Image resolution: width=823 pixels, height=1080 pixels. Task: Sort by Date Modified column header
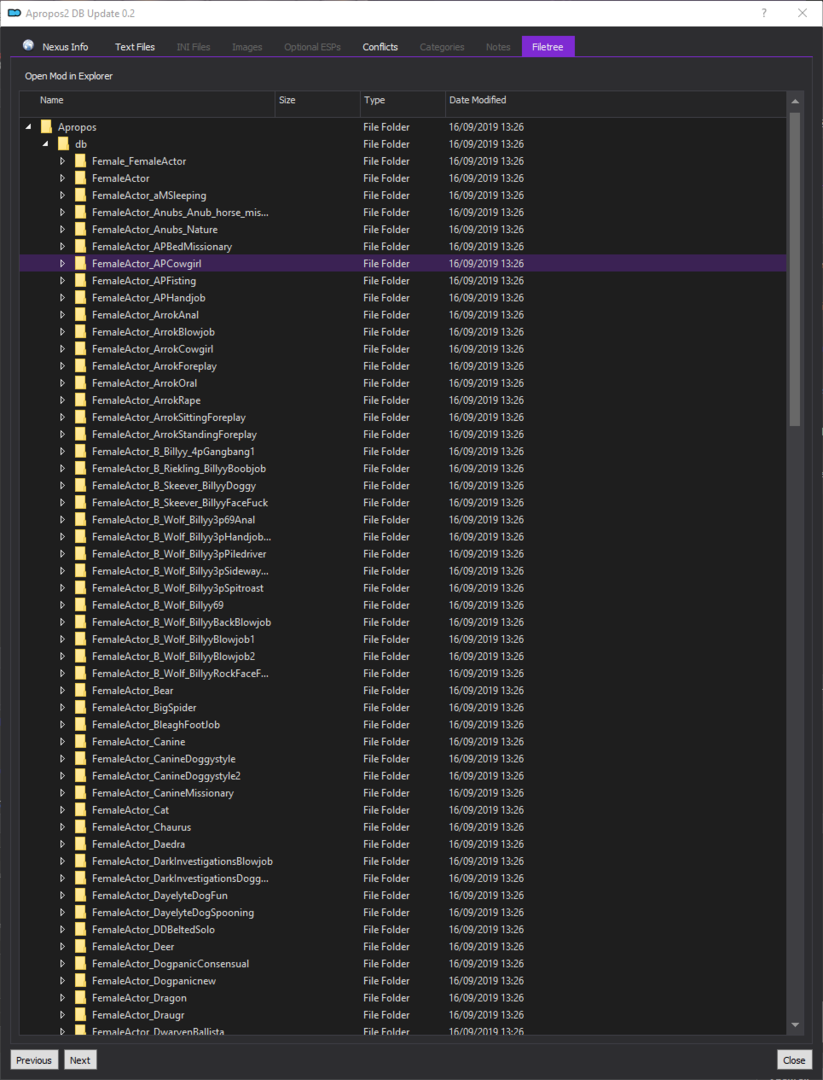[615, 101]
